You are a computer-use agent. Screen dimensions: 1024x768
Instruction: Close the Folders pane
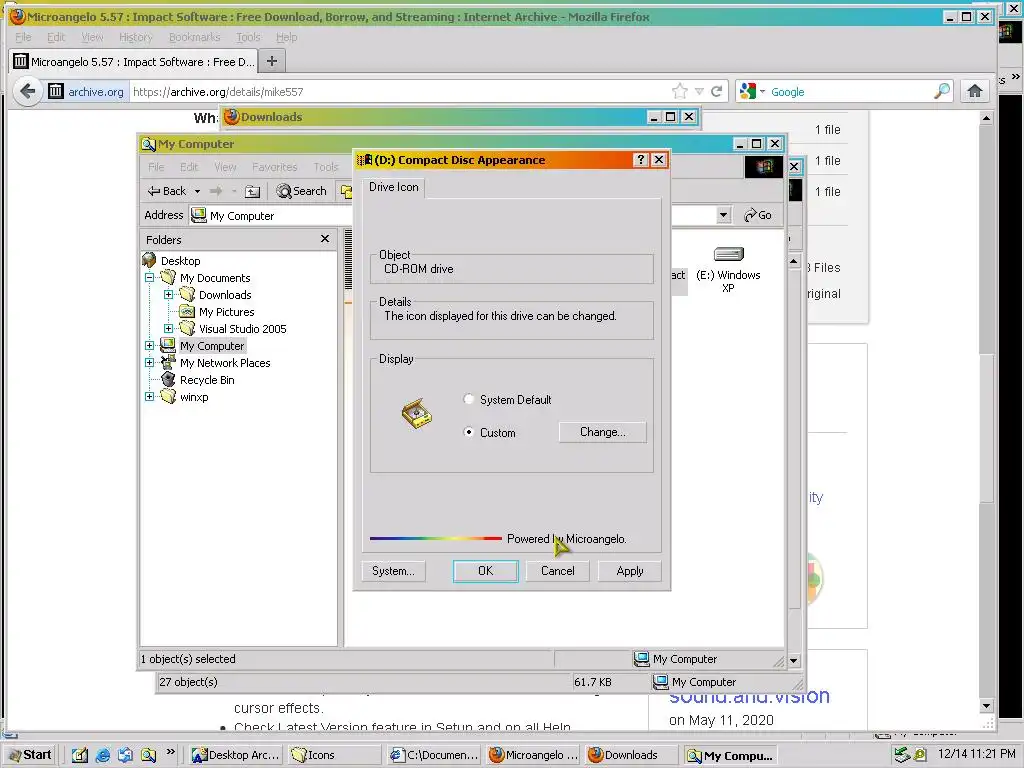click(325, 239)
